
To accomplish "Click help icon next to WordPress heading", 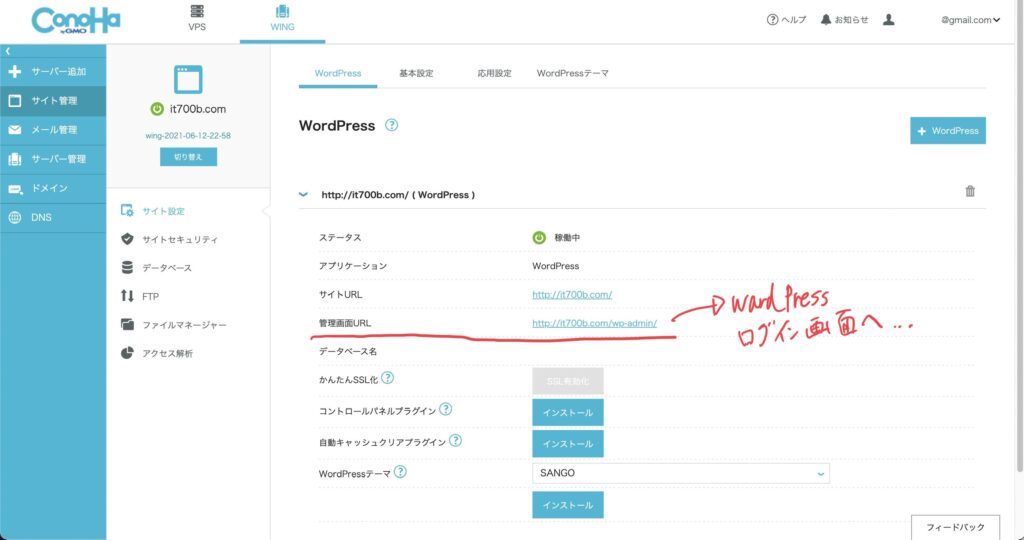I will [391, 125].
